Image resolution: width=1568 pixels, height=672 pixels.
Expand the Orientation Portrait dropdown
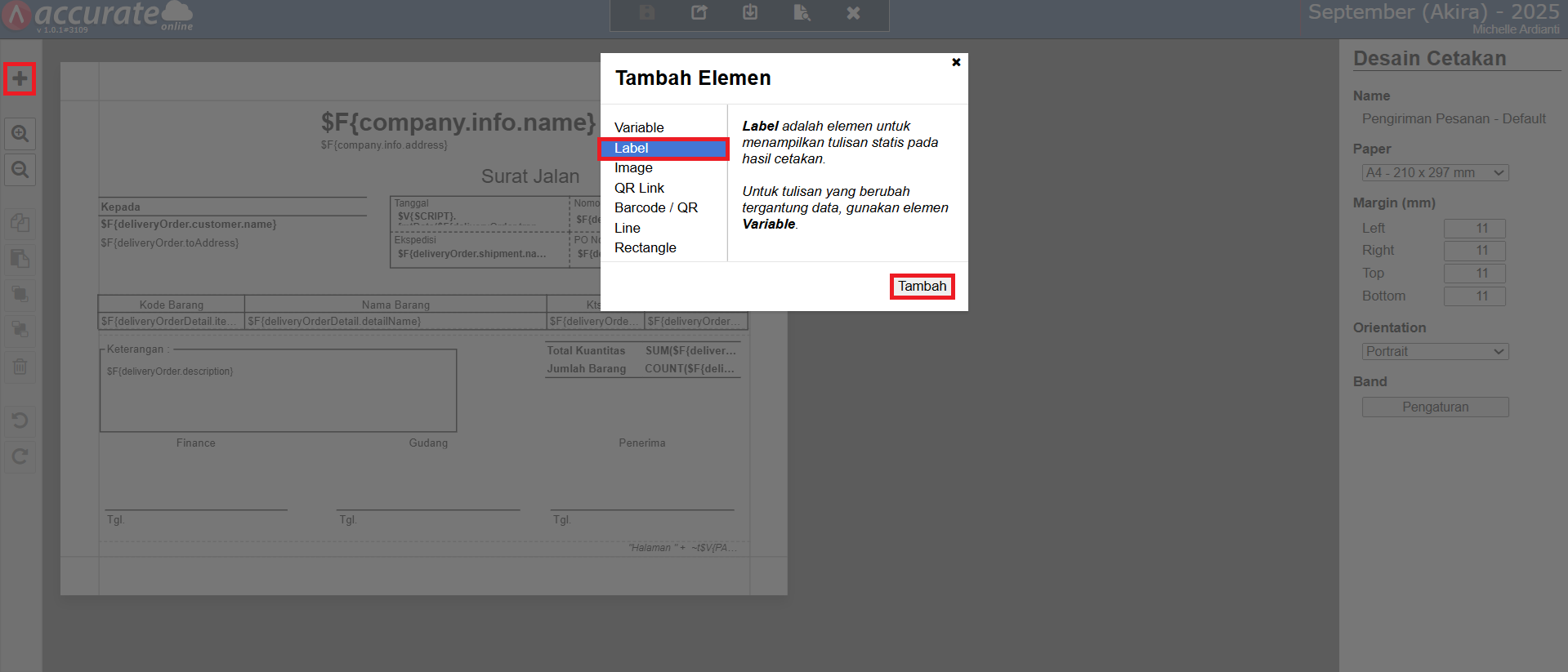pyautogui.click(x=1435, y=351)
